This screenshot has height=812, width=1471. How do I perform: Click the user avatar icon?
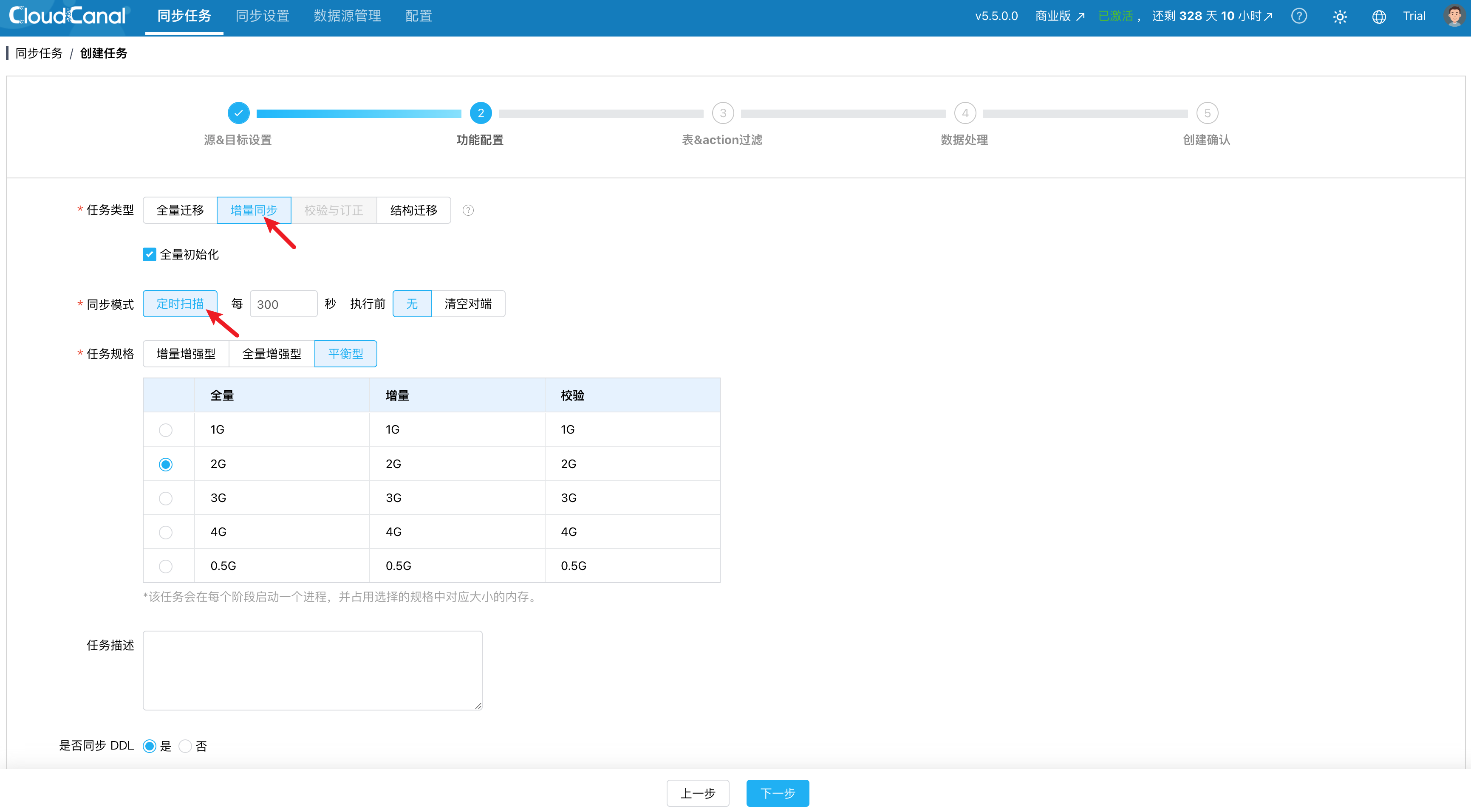(1454, 16)
